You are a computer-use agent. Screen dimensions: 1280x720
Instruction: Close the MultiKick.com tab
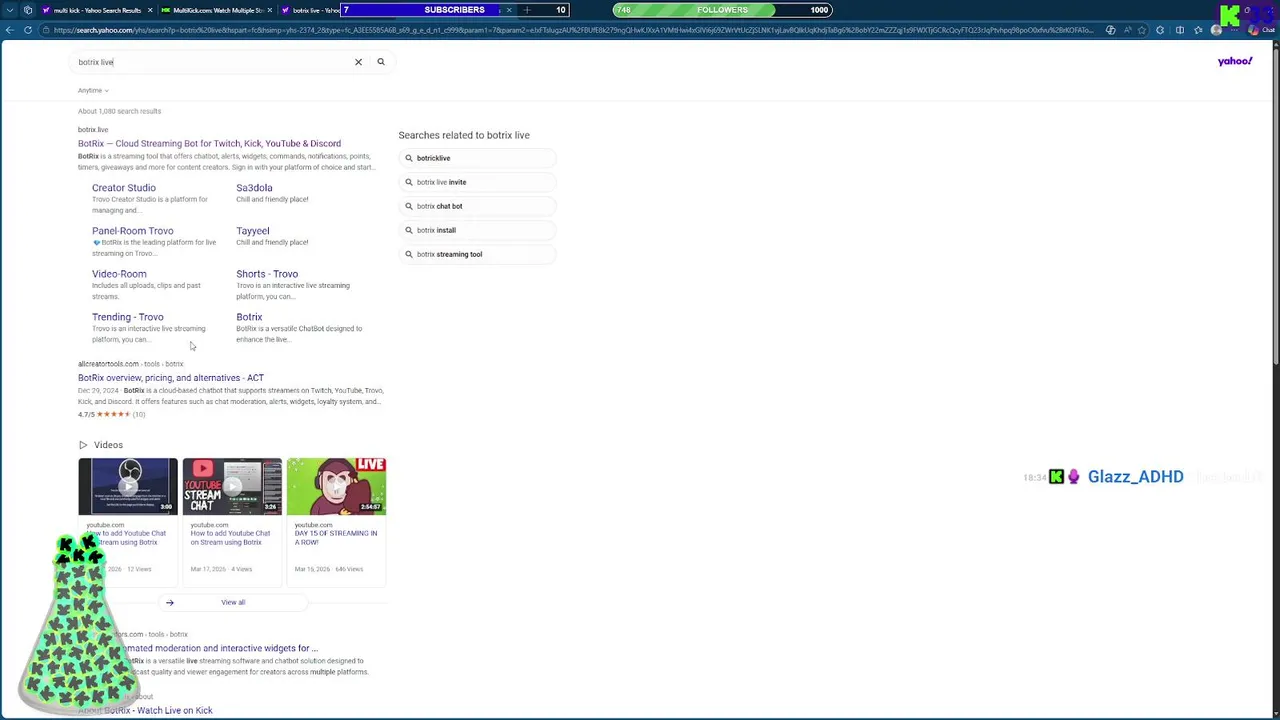click(x=270, y=10)
